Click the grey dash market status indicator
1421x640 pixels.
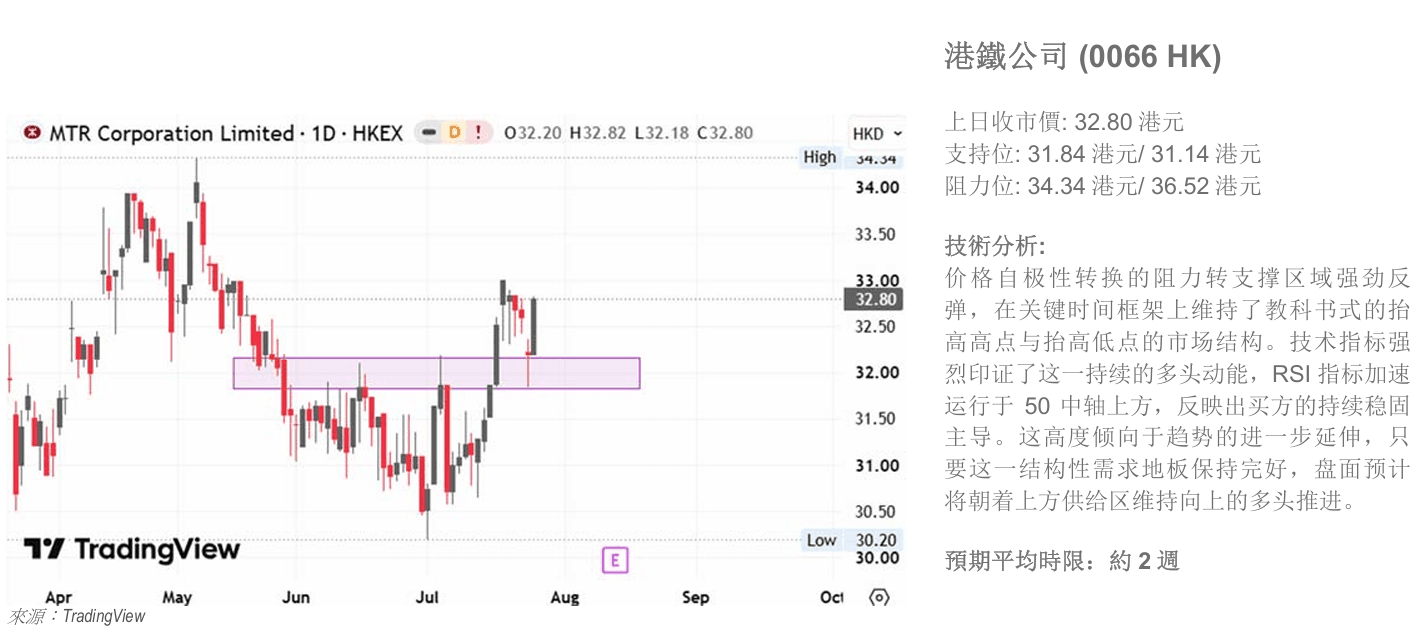tap(428, 133)
